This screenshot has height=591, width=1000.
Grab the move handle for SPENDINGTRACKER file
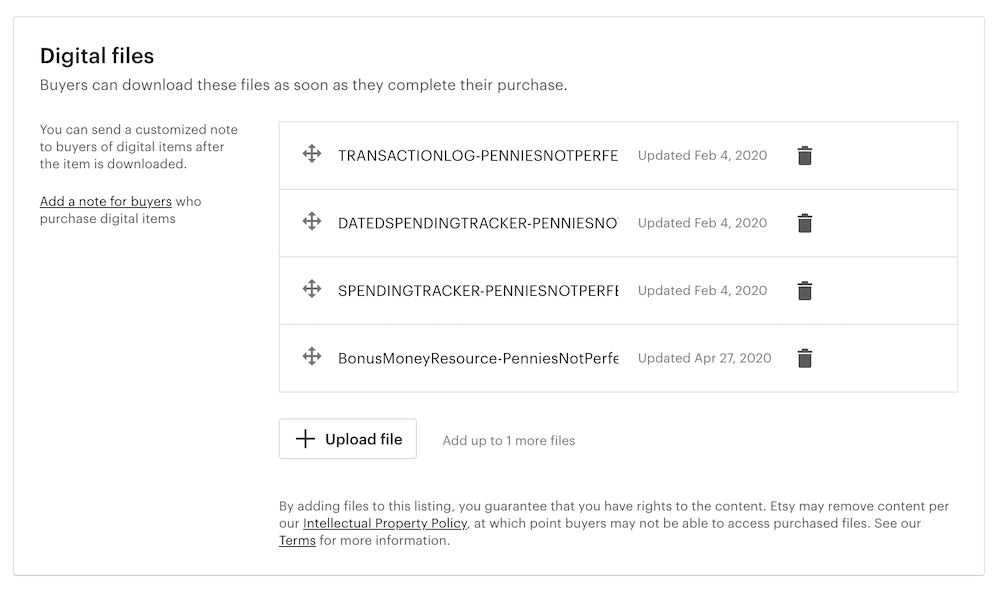[x=312, y=289]
